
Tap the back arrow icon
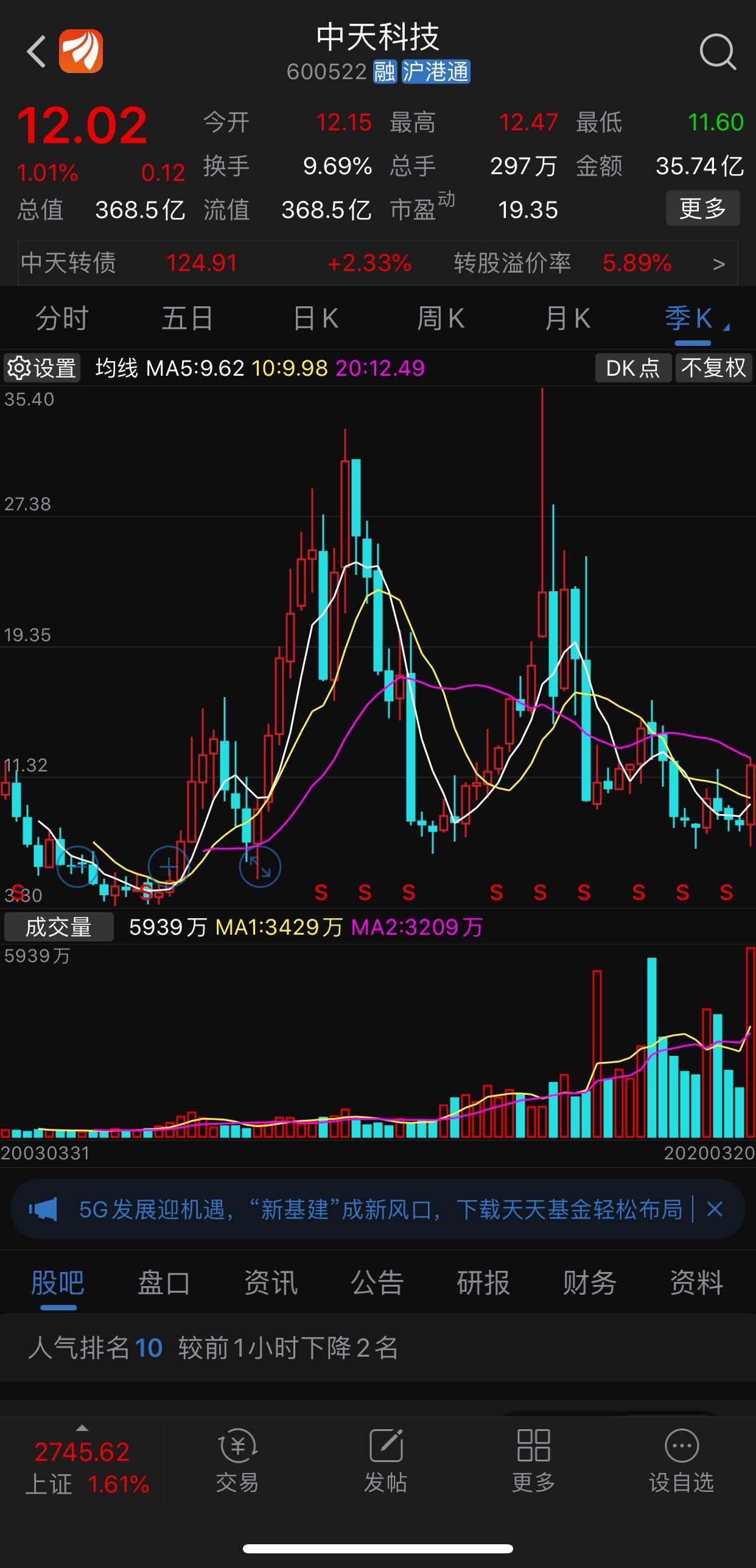click(37, 51)
